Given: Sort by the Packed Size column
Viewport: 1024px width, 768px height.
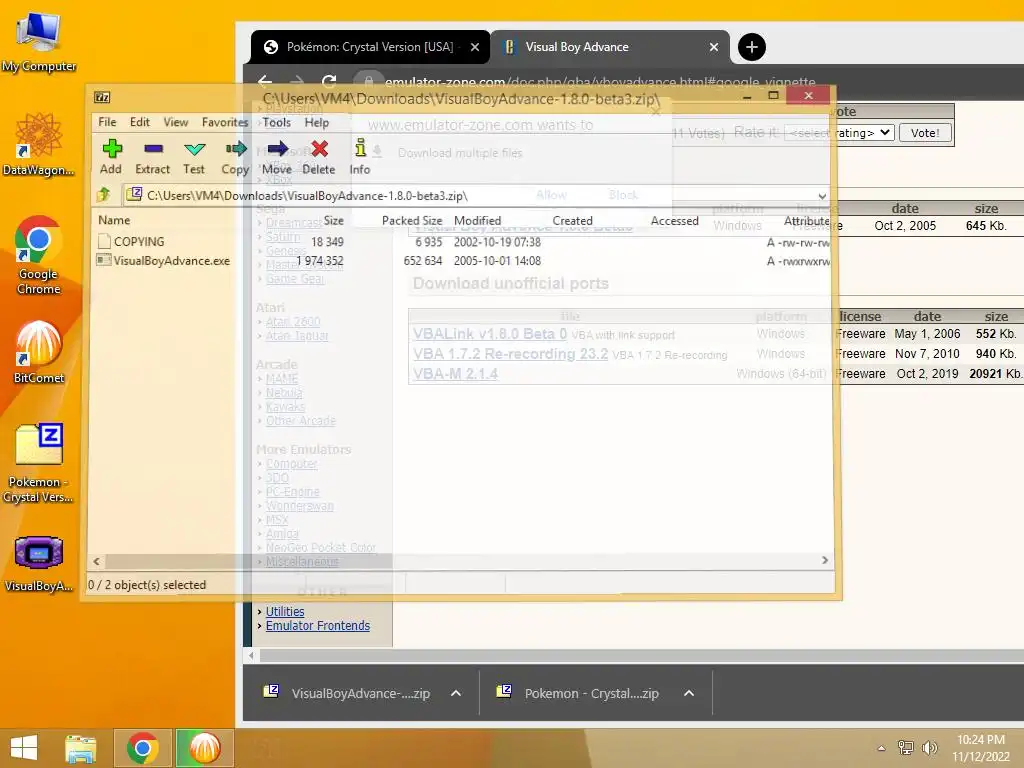Looking at the screenshot, I should (411, 221).
